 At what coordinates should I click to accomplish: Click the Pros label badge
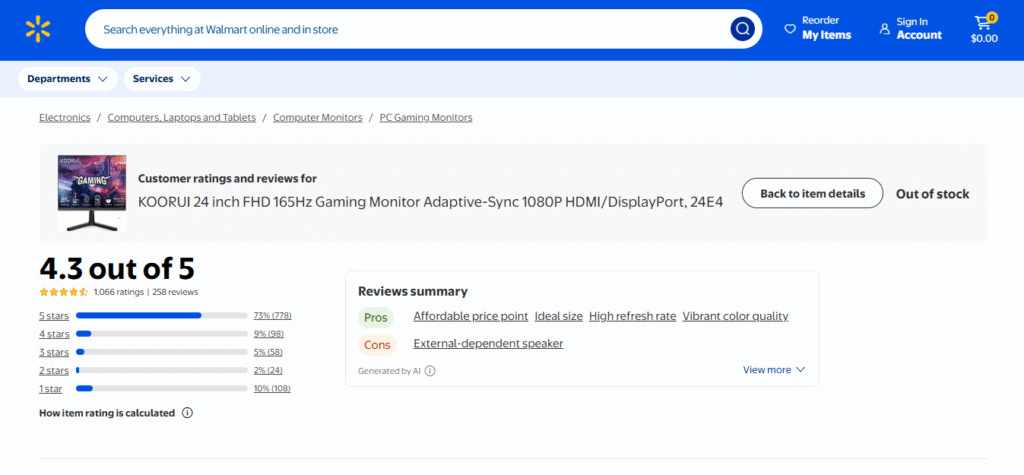pos(376,318)
